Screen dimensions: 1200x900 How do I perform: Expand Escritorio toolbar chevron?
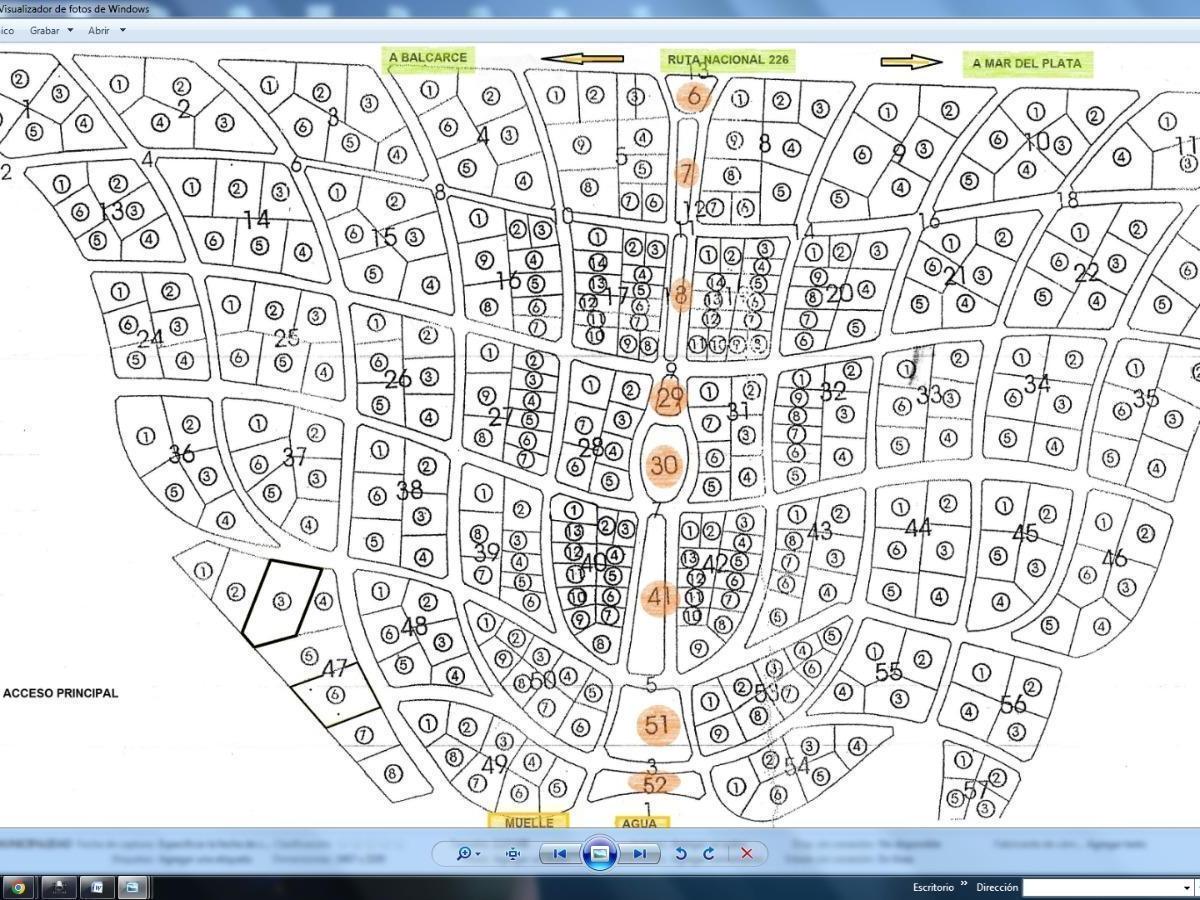click(x=965, y=885)
